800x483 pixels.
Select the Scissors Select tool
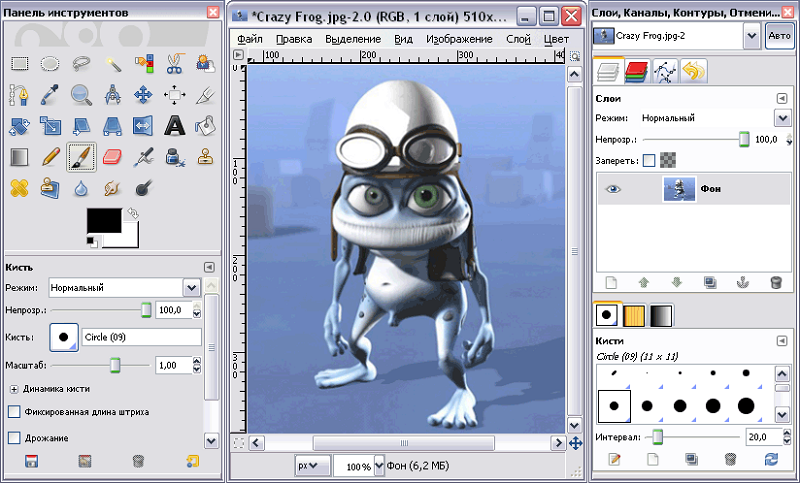[174, 64]
